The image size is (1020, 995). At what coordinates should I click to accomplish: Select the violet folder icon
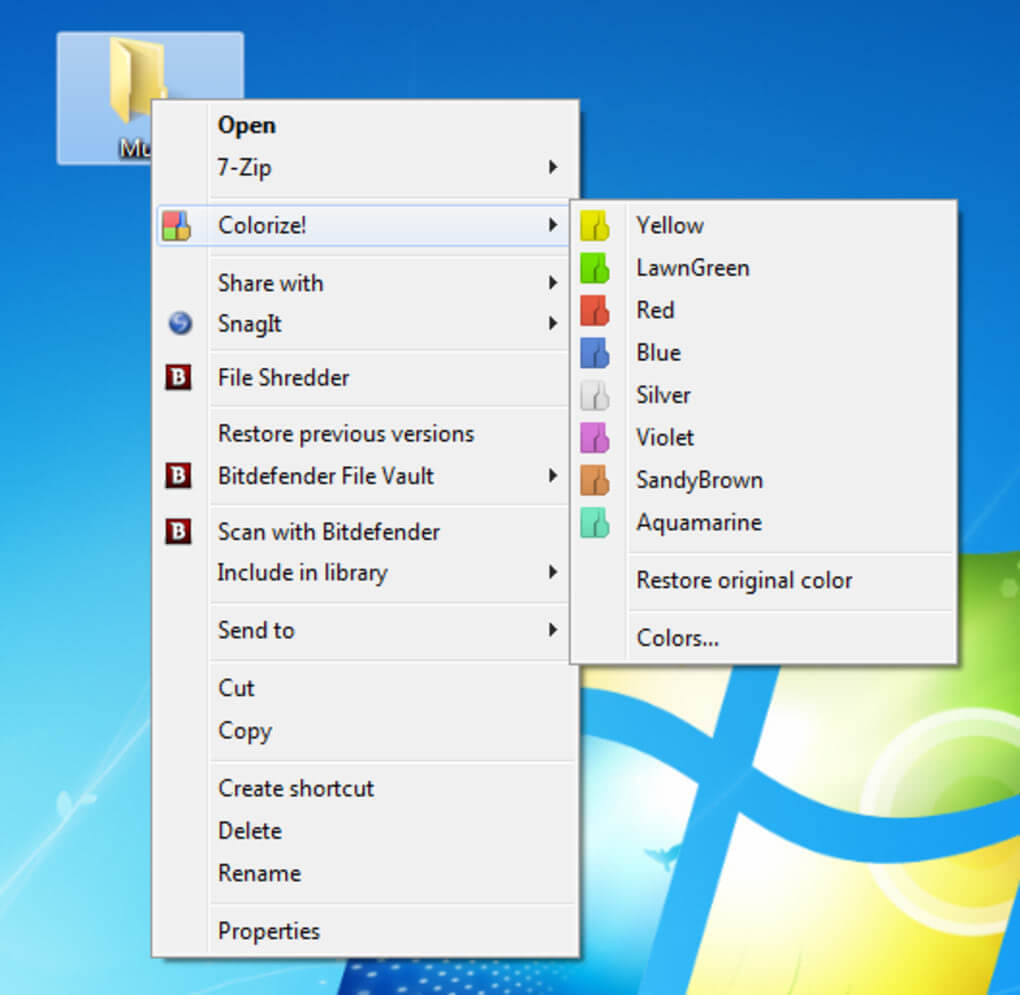(595, 438)
